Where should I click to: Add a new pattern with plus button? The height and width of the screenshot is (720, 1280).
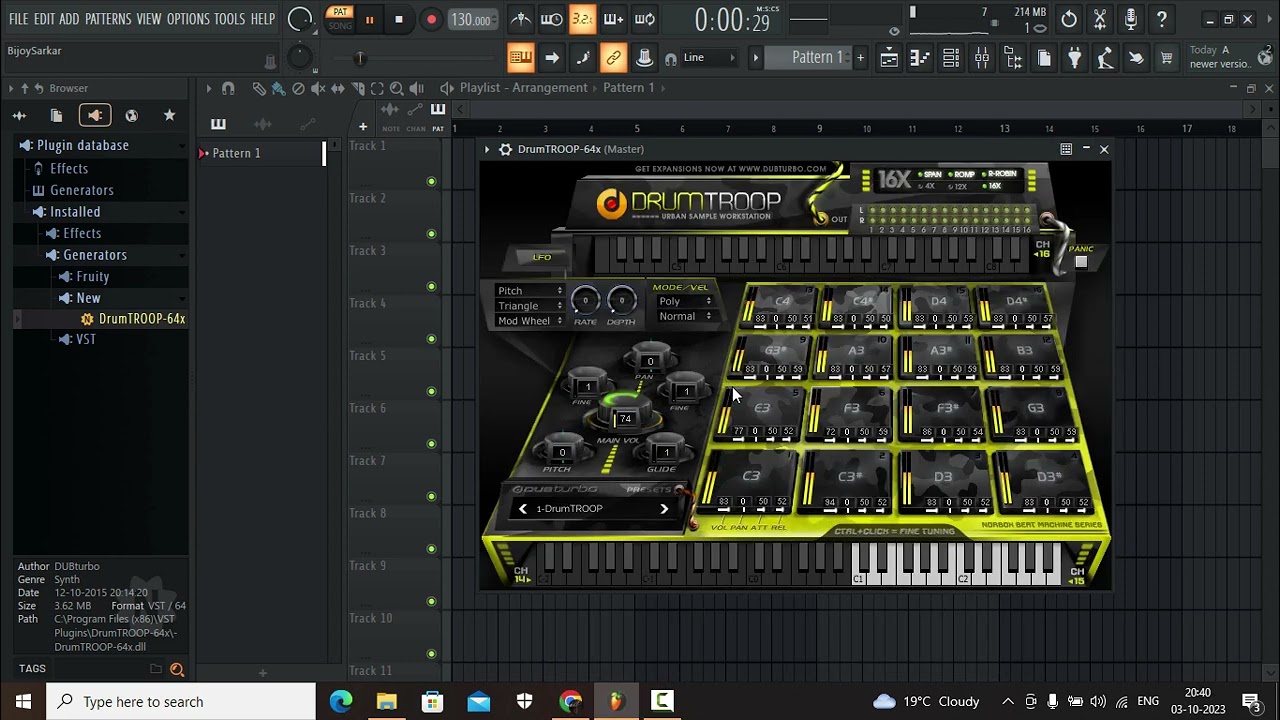tap(860, 58)
